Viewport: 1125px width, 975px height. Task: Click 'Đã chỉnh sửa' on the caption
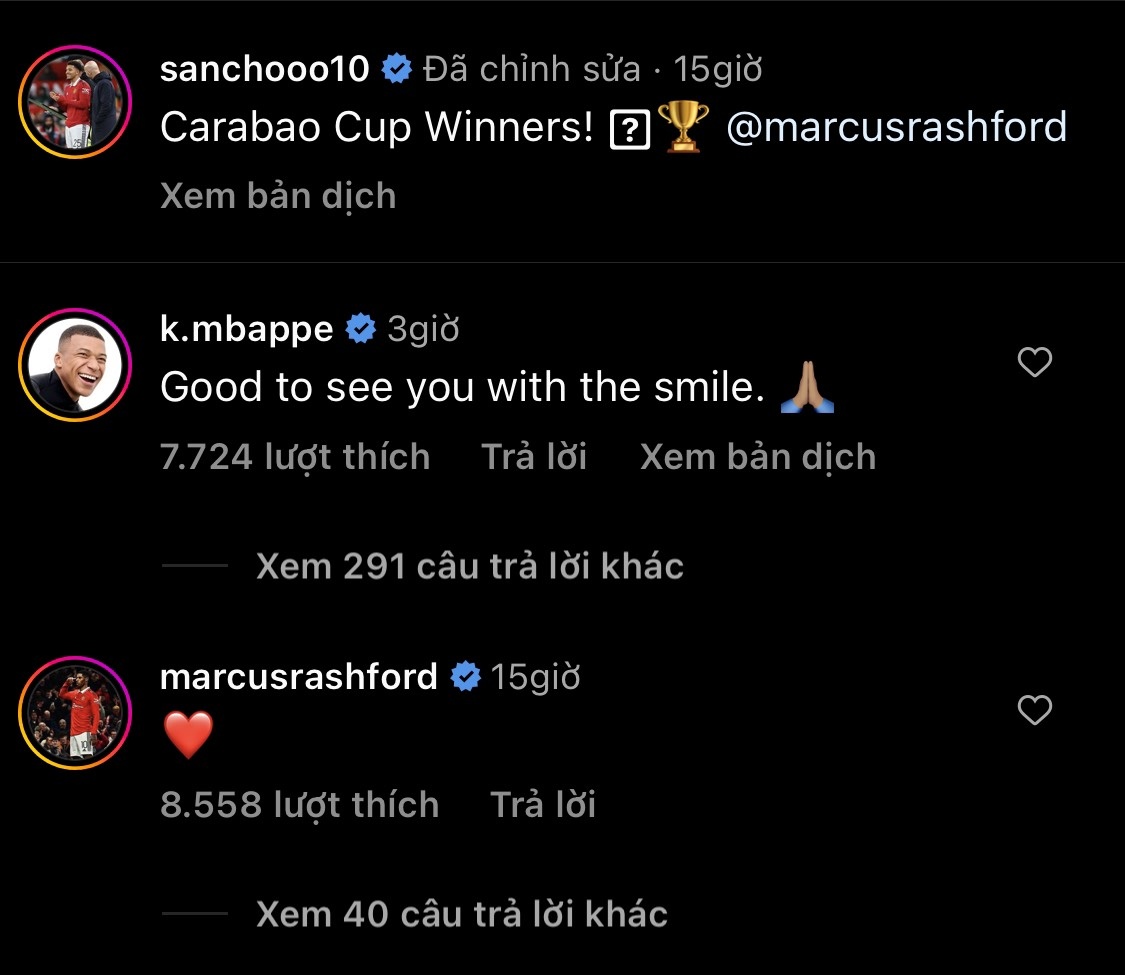[528, 69]
